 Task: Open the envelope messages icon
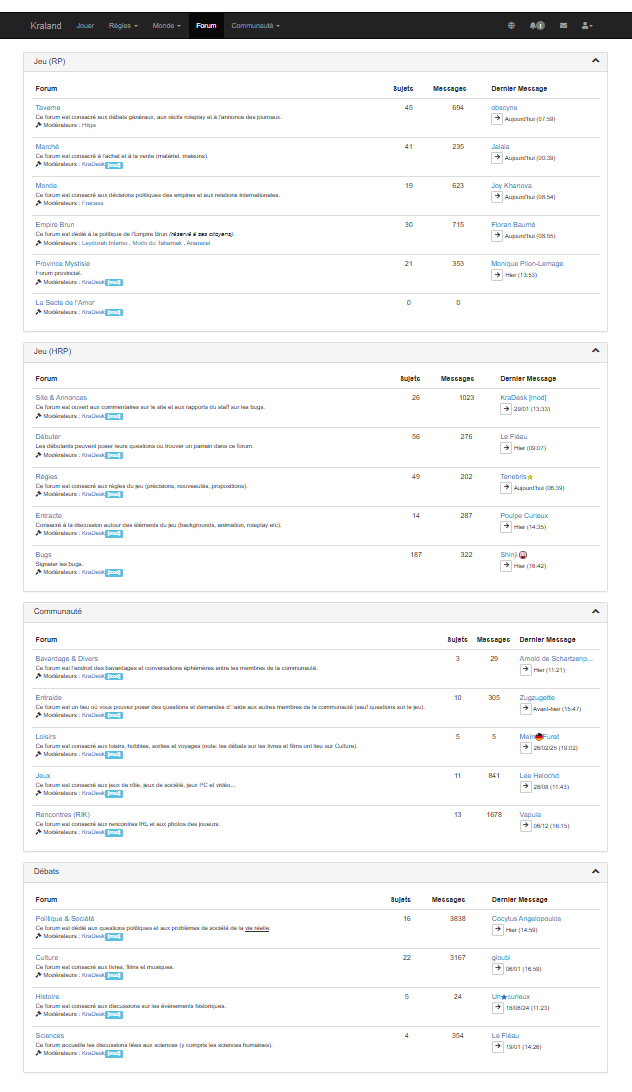point(564,25)
